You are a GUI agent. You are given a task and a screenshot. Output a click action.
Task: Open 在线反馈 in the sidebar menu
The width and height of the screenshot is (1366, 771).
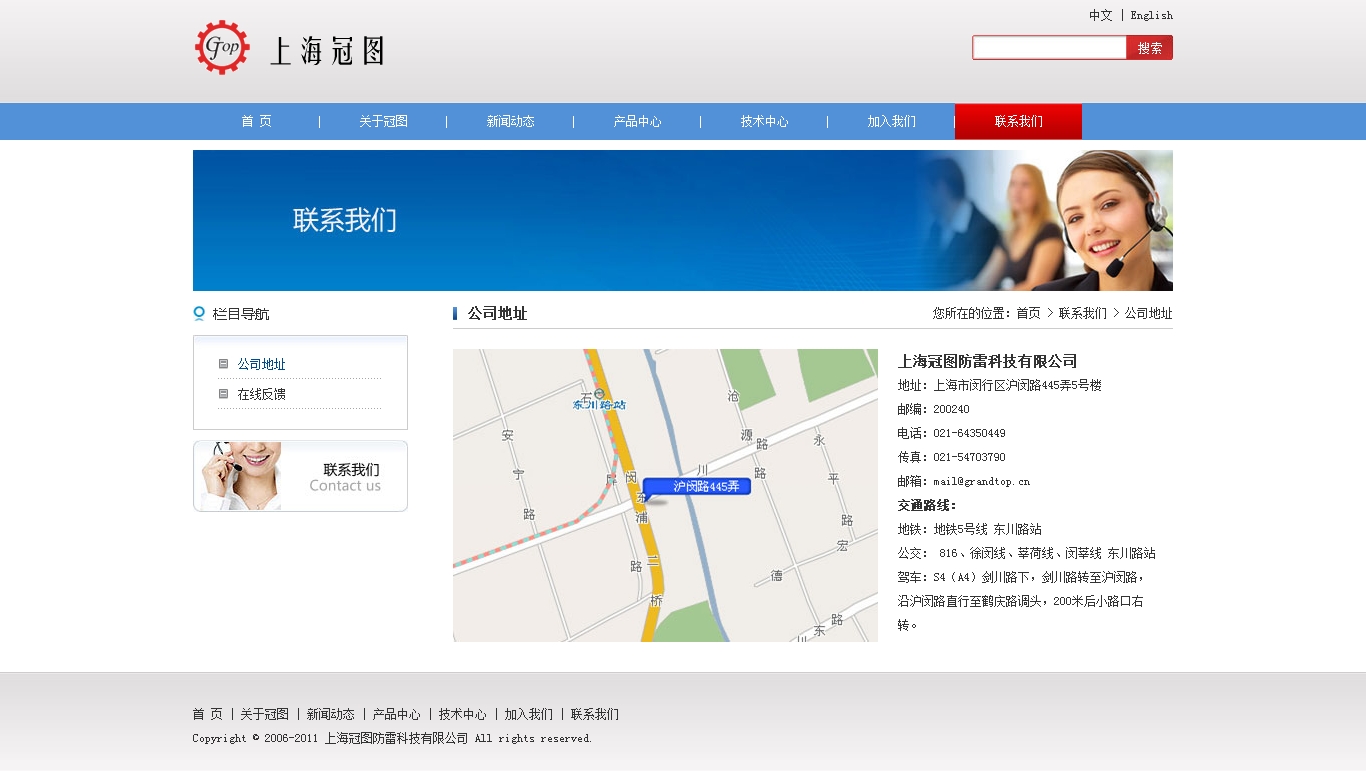coord(261,394)
